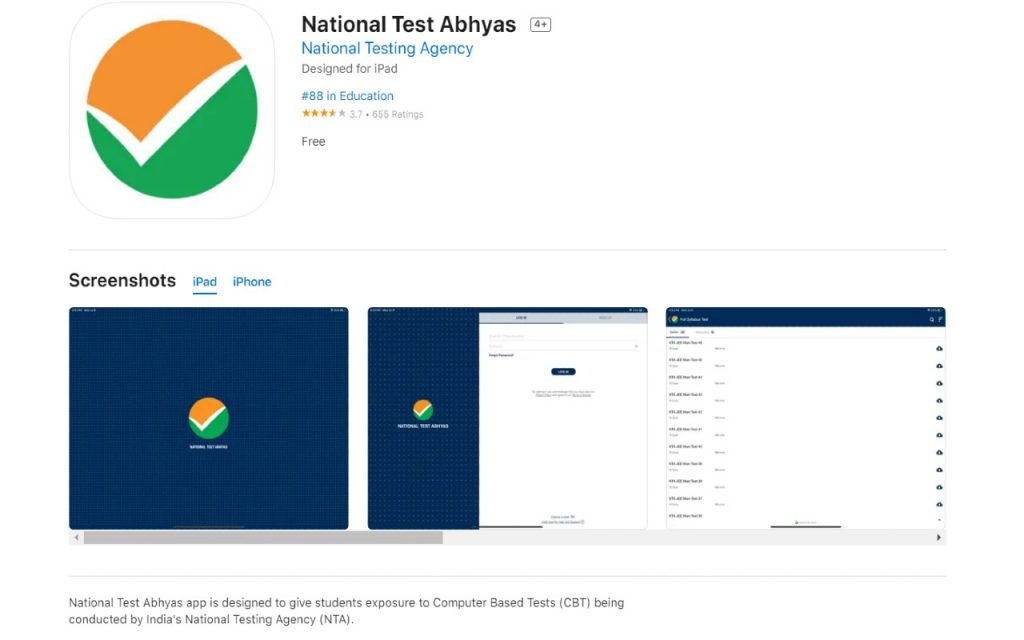Click Forgot Password in the login screenshot
This screenshot has height=640, width=1024.
(501, 356)
